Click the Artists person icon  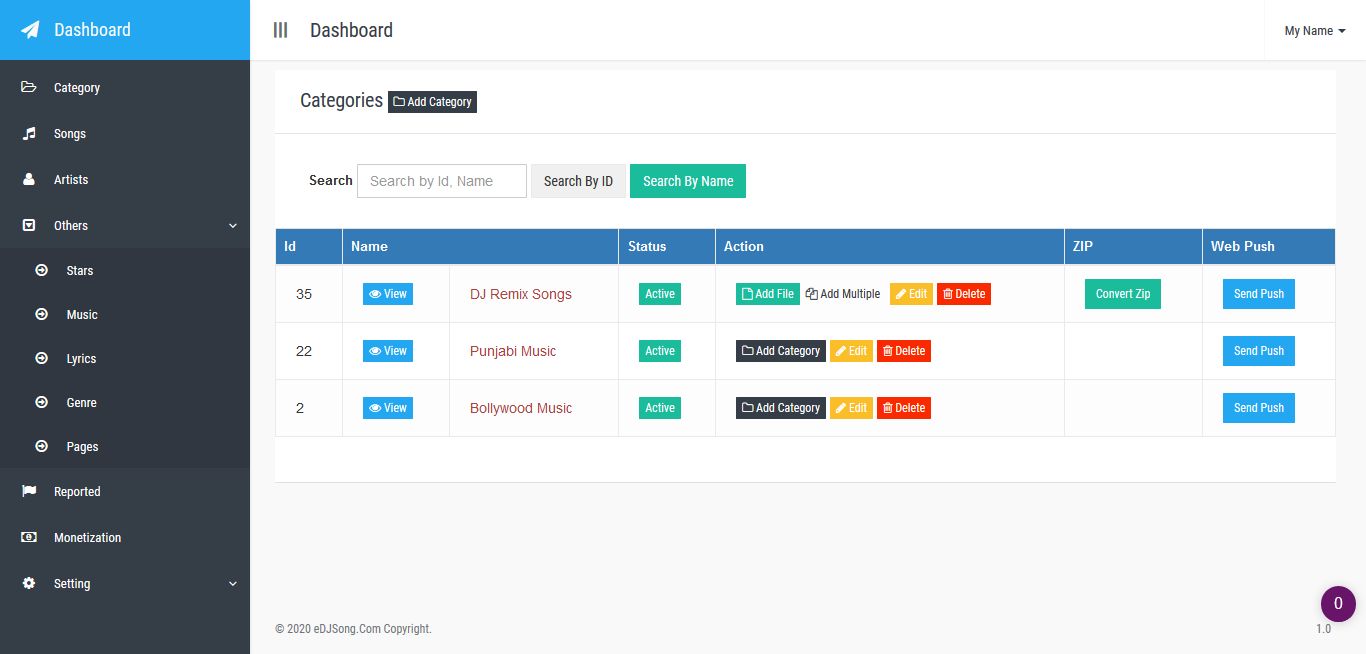(29, 179)
